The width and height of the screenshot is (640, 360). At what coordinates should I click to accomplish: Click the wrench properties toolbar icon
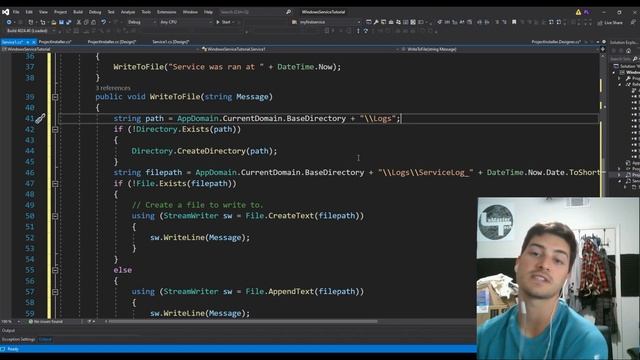[x=376, y=22]
